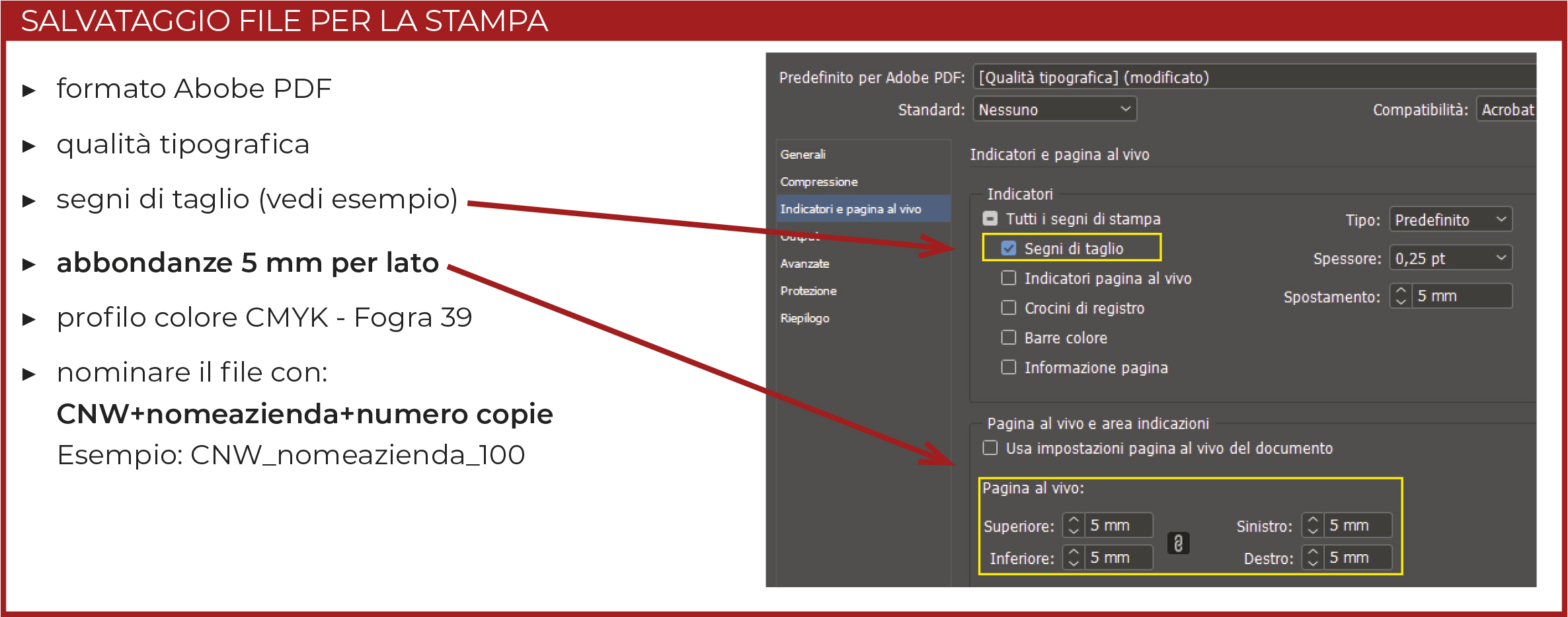The image size is (1568, 617).
Task: Enable Crocini di registro checkbox
Action: pyautogui.click(x=1009, y=308)
